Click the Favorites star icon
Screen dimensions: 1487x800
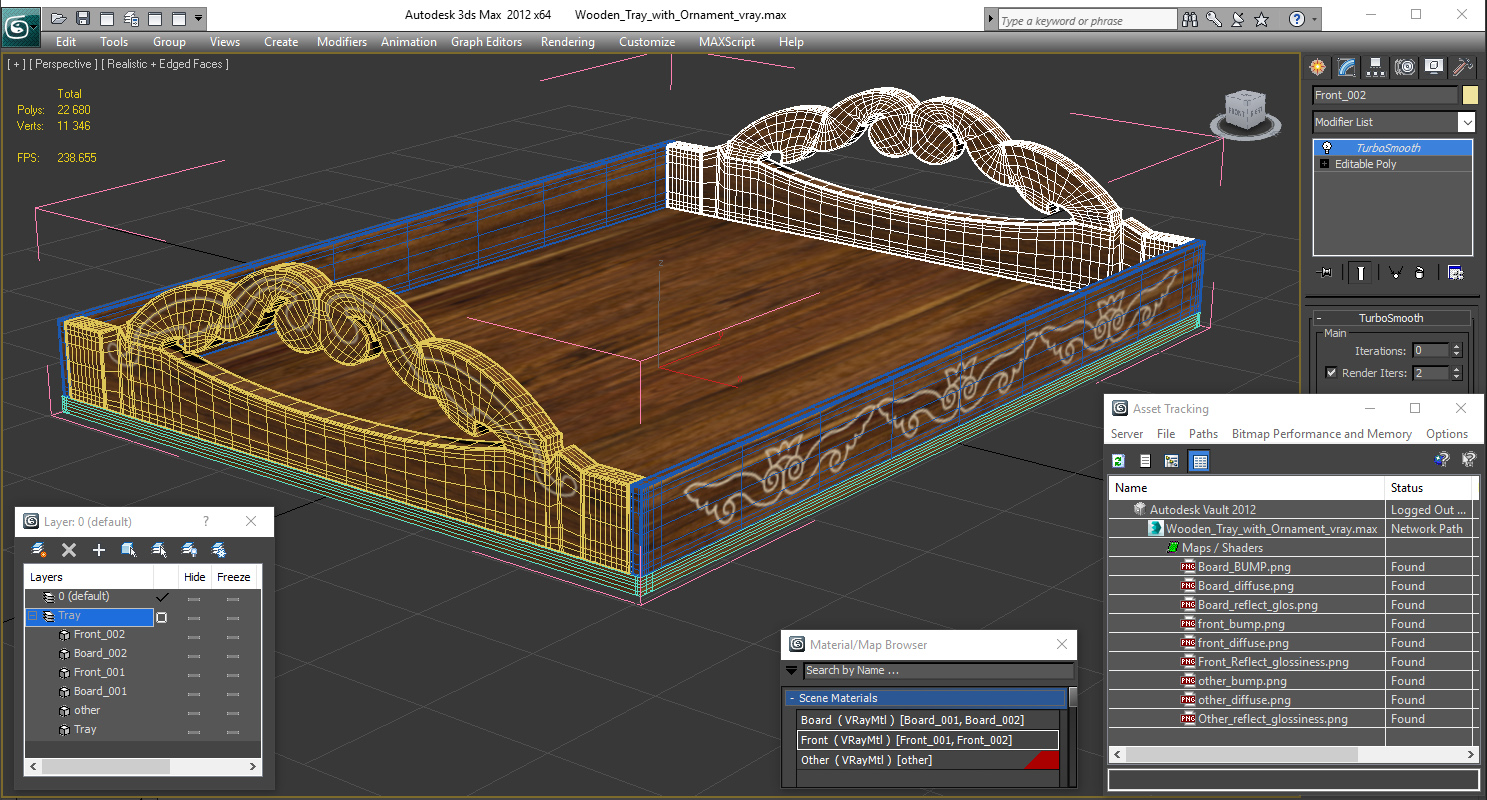[1262, 19]
